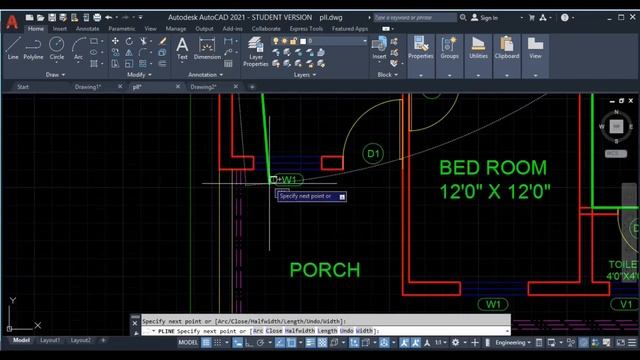Click the Save icon in Quick Access toolbar
This screenshot has height=360, width=640.
[x=52, y=18]
